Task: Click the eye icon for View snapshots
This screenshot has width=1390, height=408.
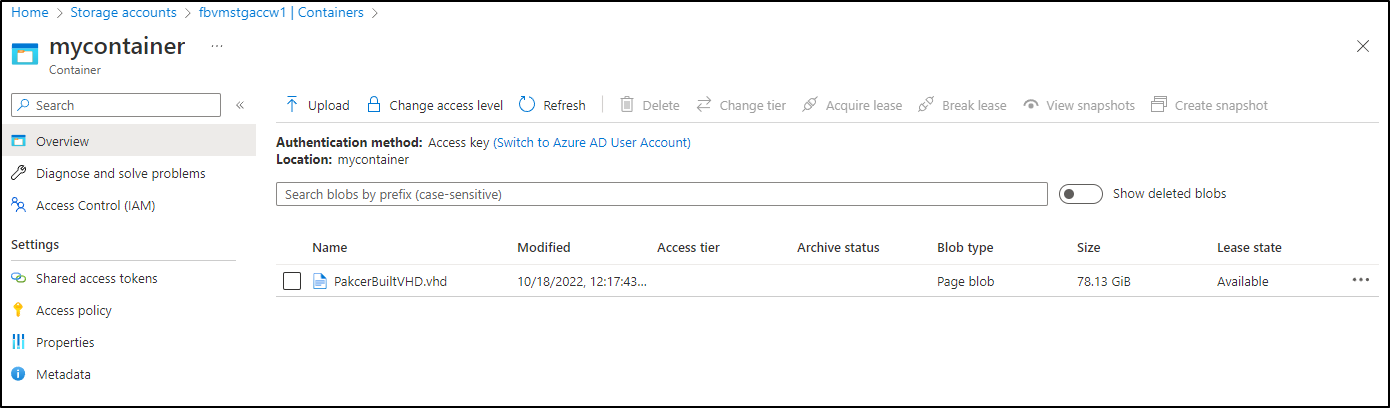Action: 1031,105
